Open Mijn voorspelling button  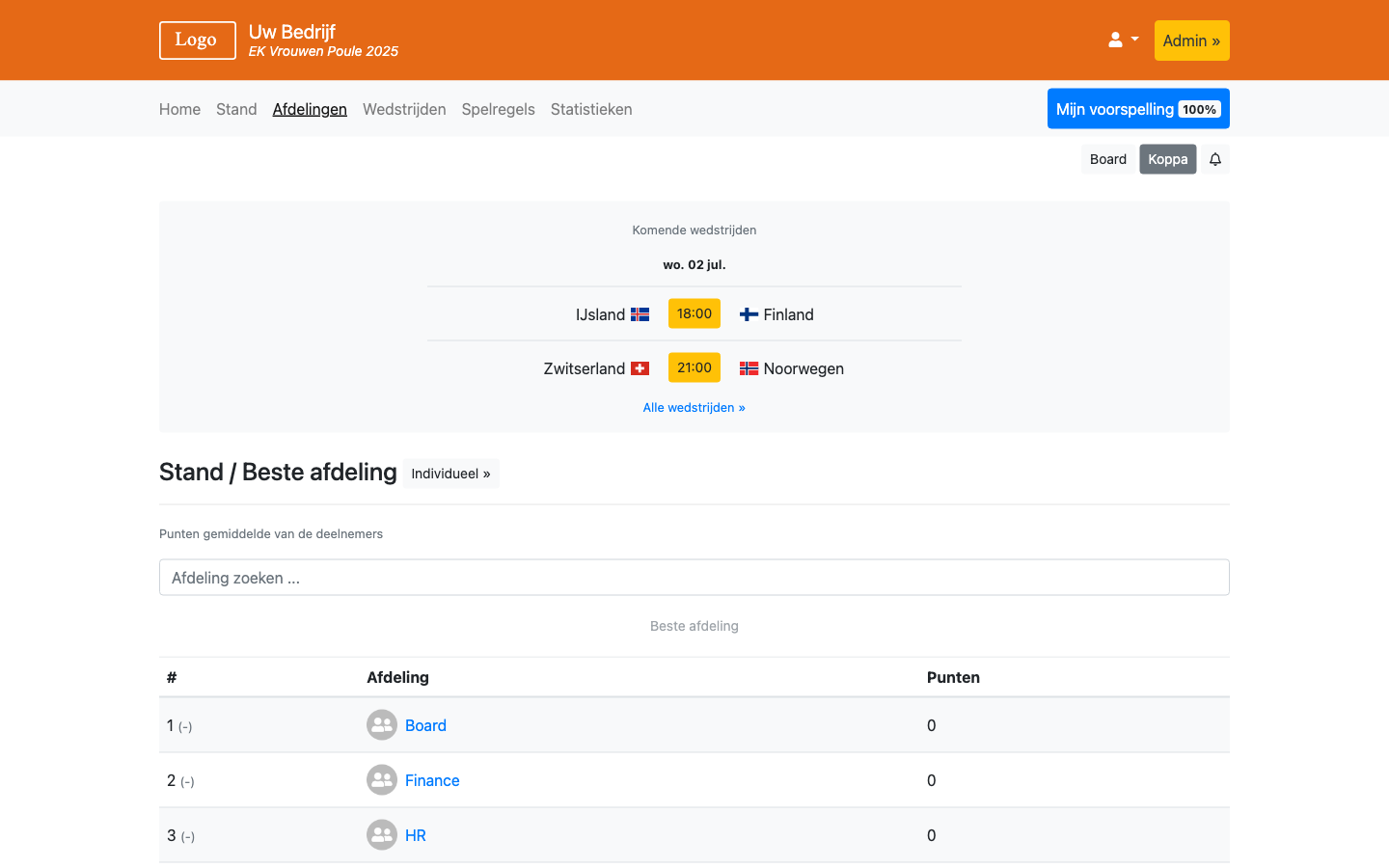[x=1137, y=109]
